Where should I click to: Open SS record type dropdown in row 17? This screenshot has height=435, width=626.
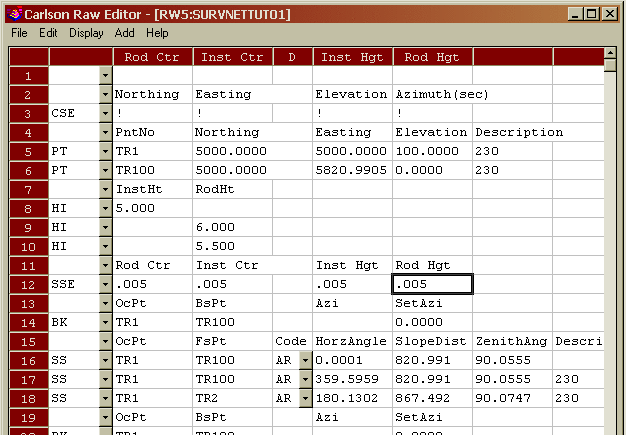coord(105,380)
